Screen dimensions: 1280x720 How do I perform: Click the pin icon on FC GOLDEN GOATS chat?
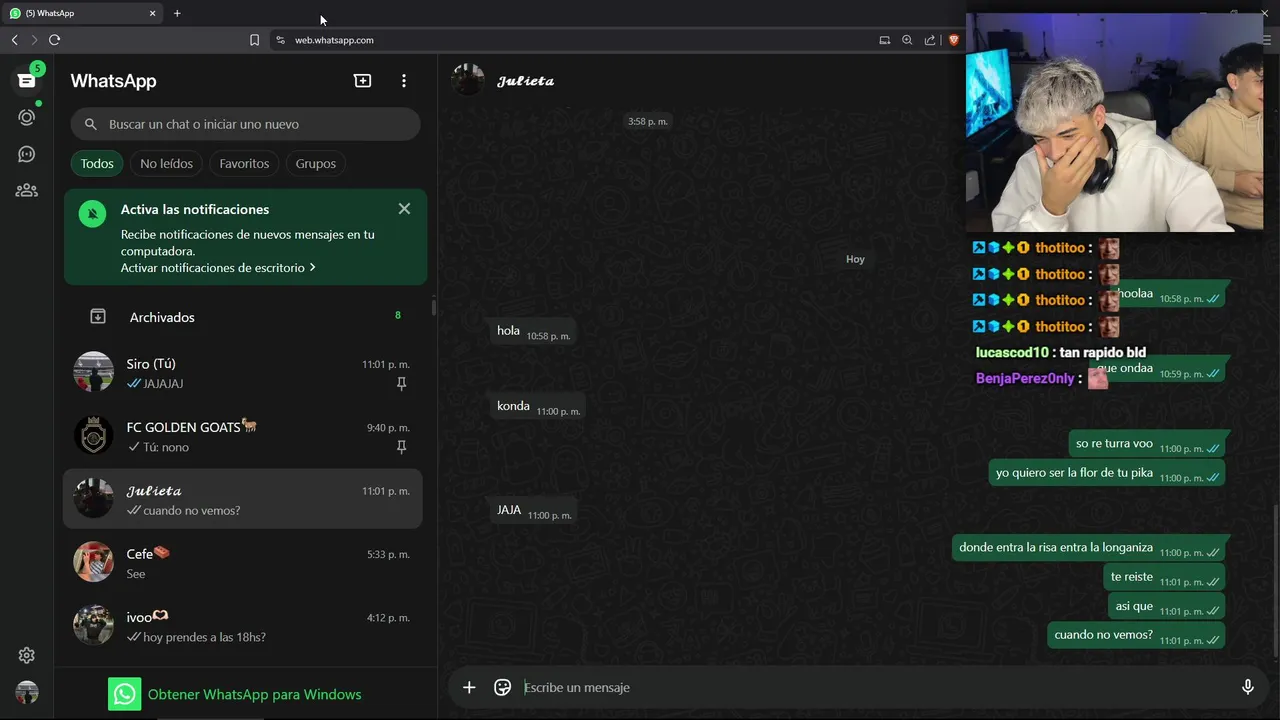(x=401, y=447)
